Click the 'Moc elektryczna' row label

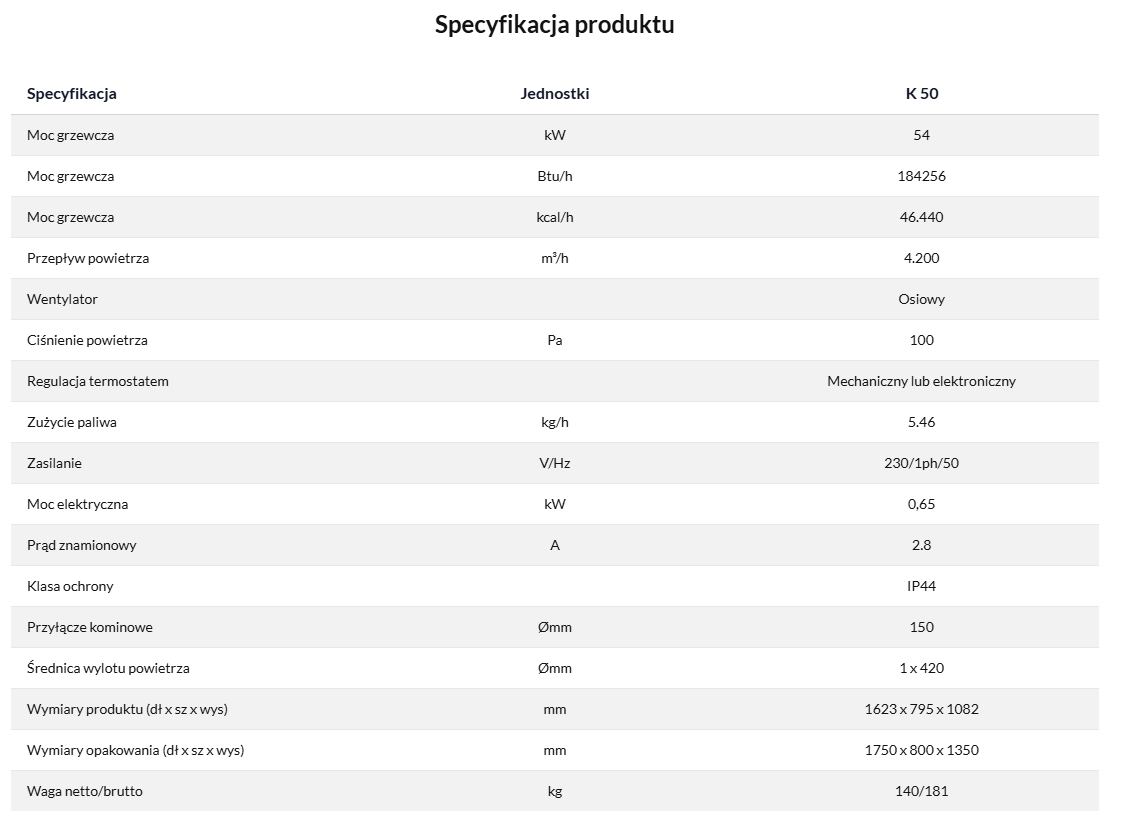coord(77,504)
